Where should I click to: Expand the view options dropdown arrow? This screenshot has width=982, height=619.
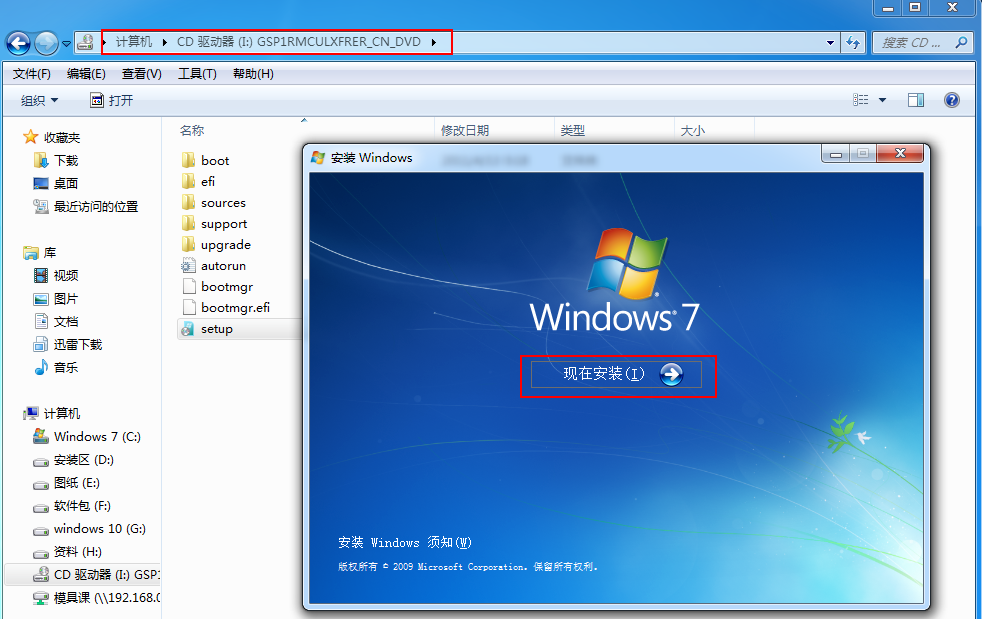(882, 100)
